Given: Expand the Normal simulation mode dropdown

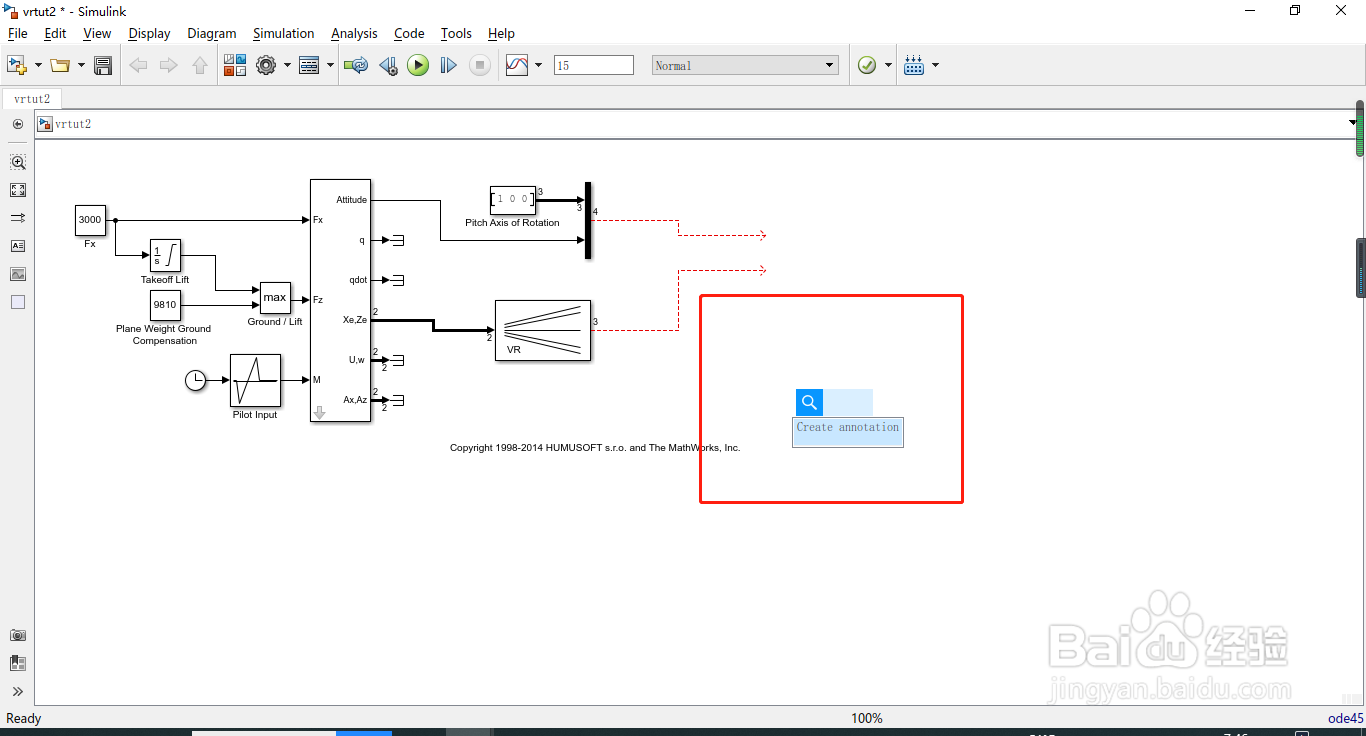Looking at the screenshot, I should click(745, 65).
